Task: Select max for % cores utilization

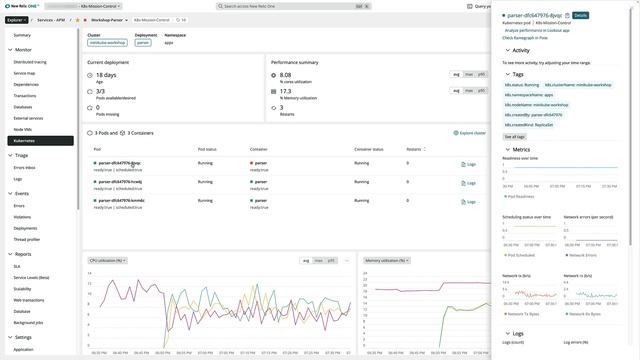Action: tap(469, 74)
